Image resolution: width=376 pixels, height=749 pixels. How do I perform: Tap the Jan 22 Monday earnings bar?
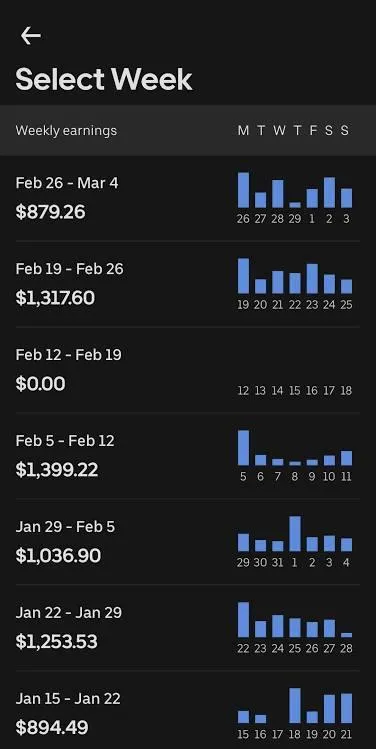pos(243,620)
